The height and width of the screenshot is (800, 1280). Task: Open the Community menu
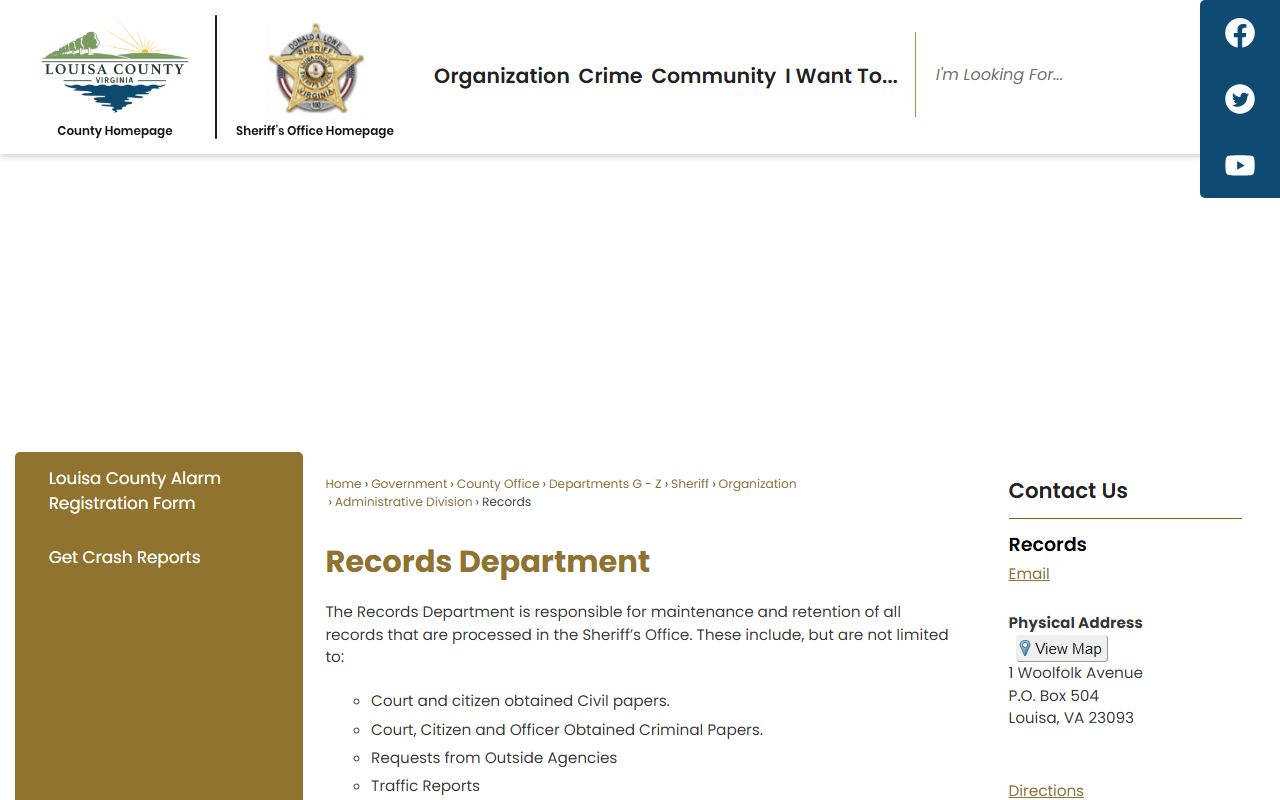click(x=713, y=76)
